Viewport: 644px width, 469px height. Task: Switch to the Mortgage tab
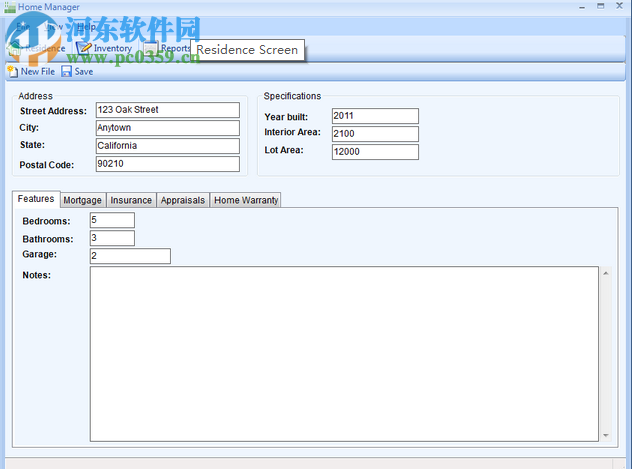pyautogui.click(x=83, y=200)
